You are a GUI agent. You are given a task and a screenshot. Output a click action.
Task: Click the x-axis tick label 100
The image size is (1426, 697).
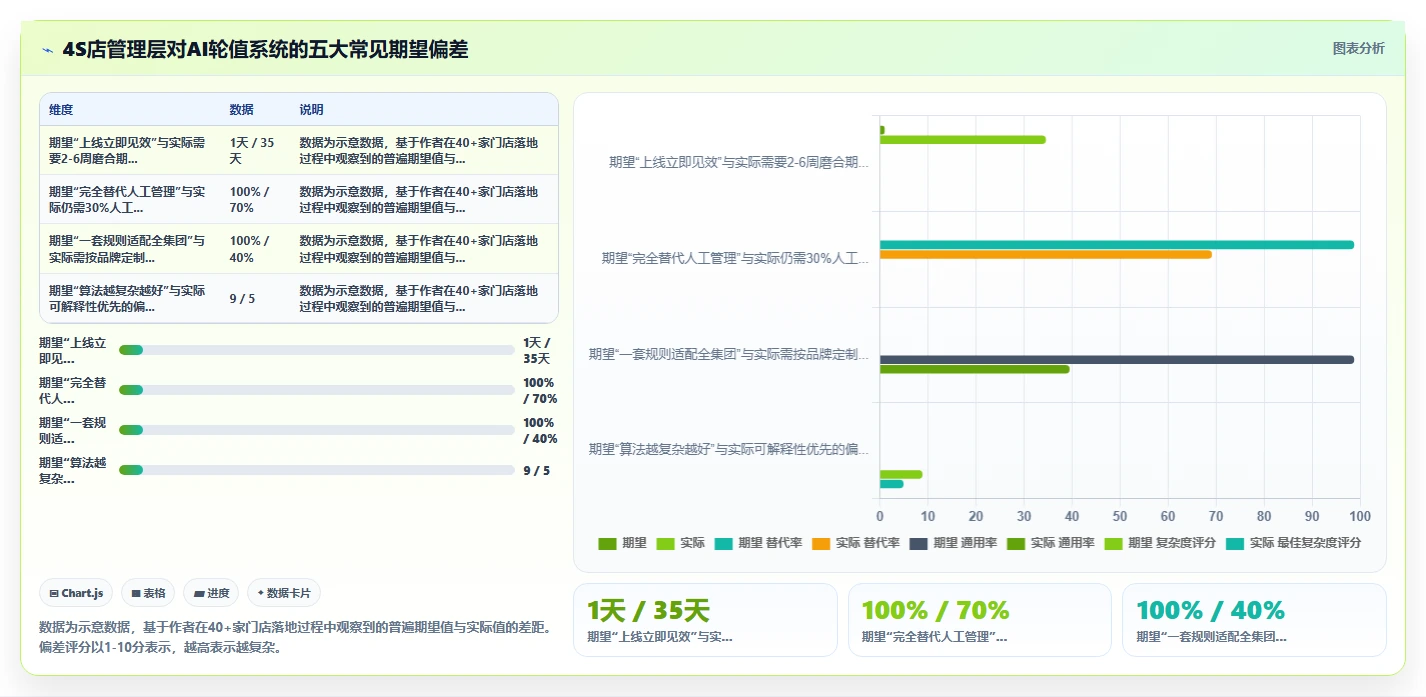pyautogui.click(x=1360, y=516)
